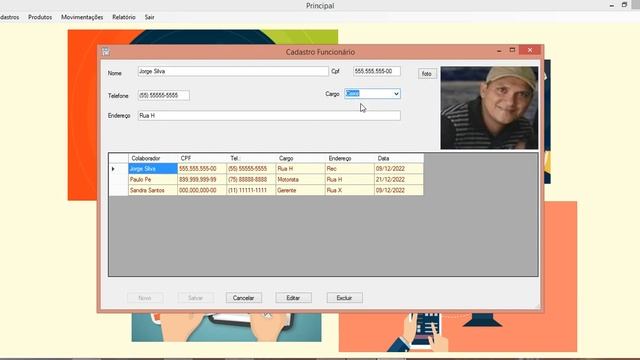Click the Cargo column header in grid
Image resolution: width=640 pixels, height=360 pixels.
pos(300,158)
